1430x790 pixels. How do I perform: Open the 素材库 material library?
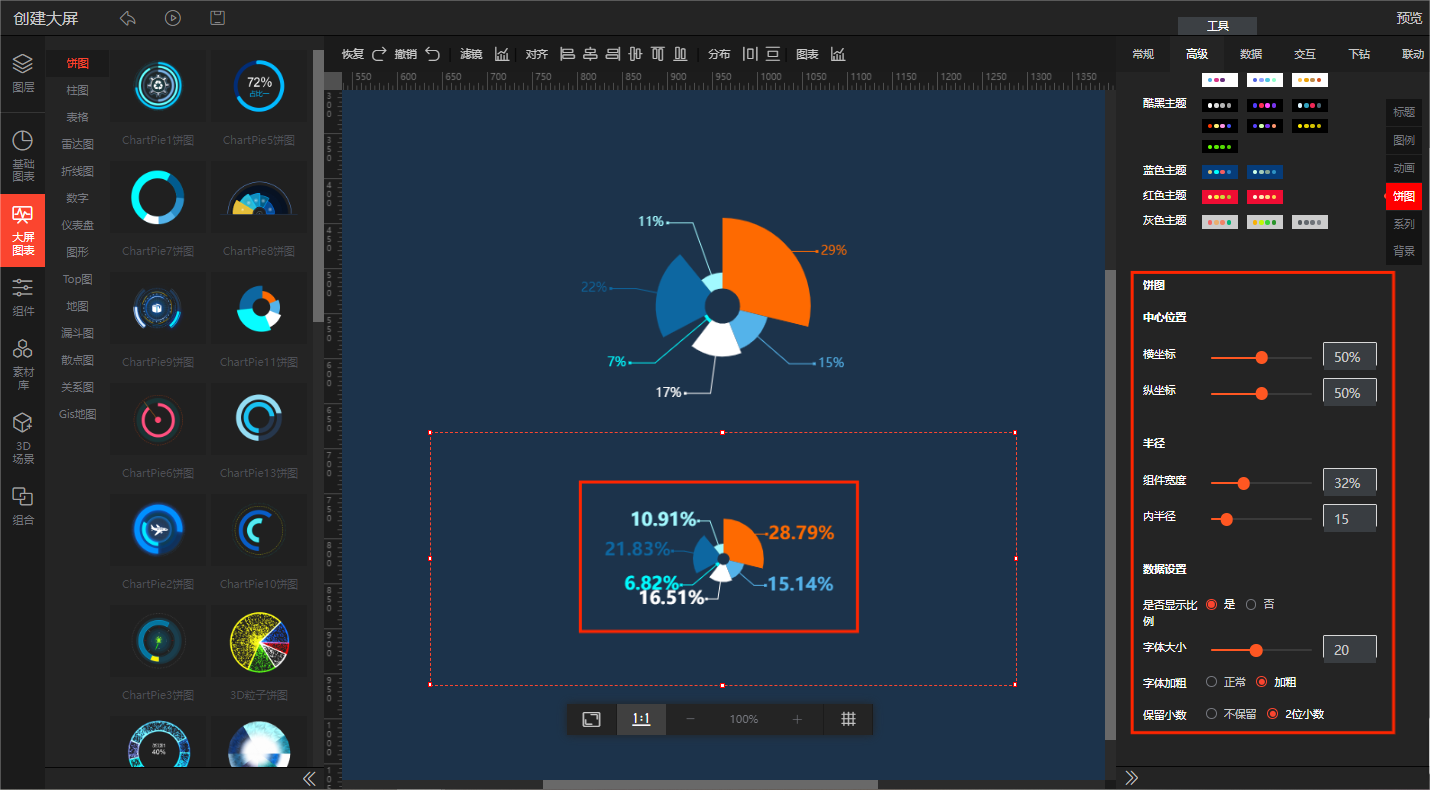(23, 365)
